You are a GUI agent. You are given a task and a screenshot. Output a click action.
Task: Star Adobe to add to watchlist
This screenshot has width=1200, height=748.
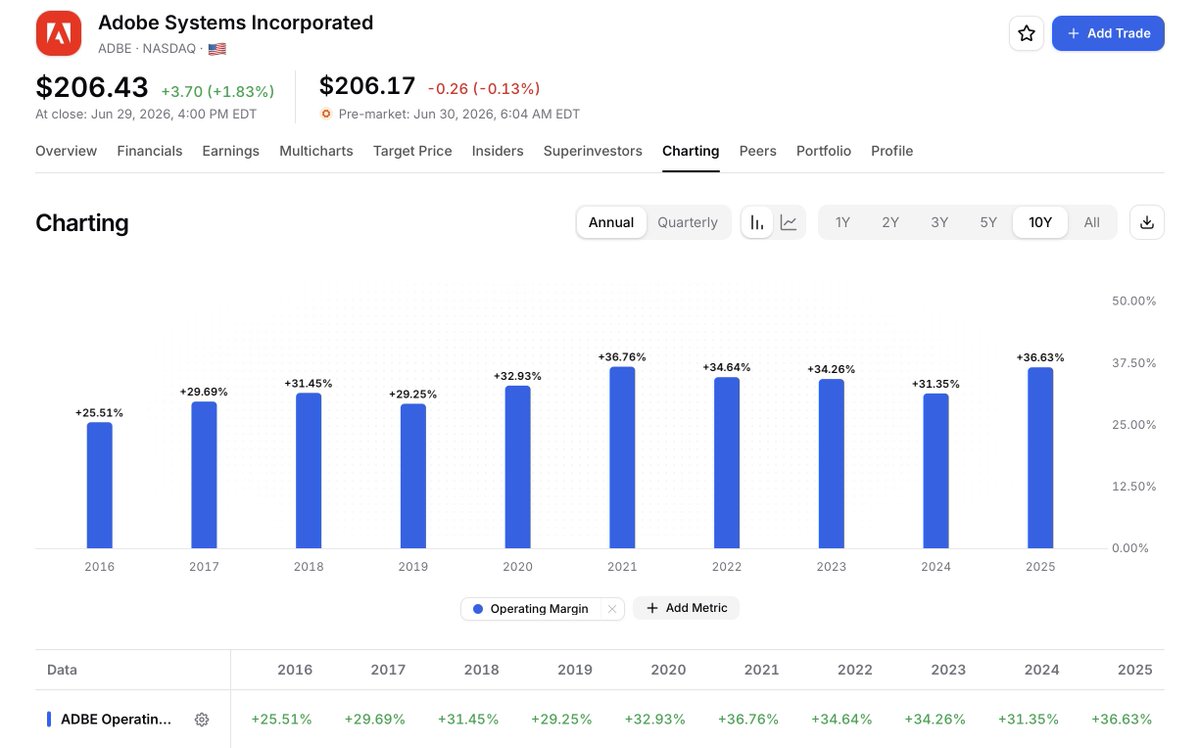pyautogui.click(x=1026, y=33)
